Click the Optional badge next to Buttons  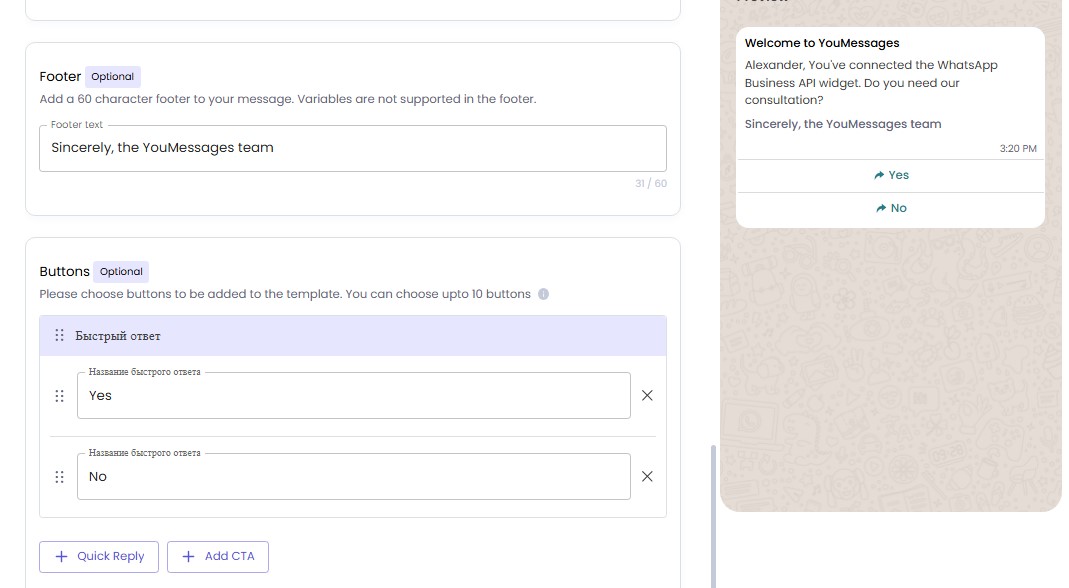tap(121, 272)
